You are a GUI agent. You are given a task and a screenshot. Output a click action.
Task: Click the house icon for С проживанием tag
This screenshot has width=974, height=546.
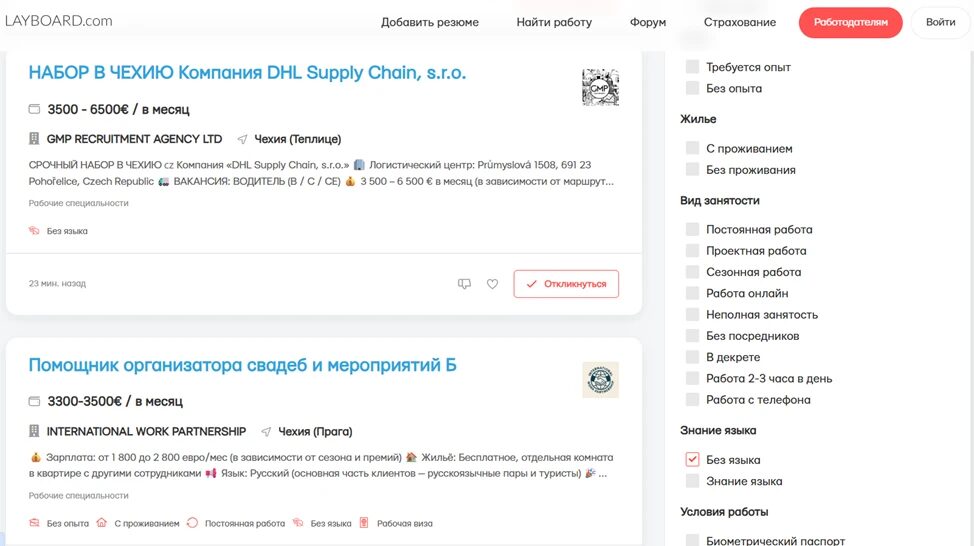pyautogui.click(x=101, y=523)
